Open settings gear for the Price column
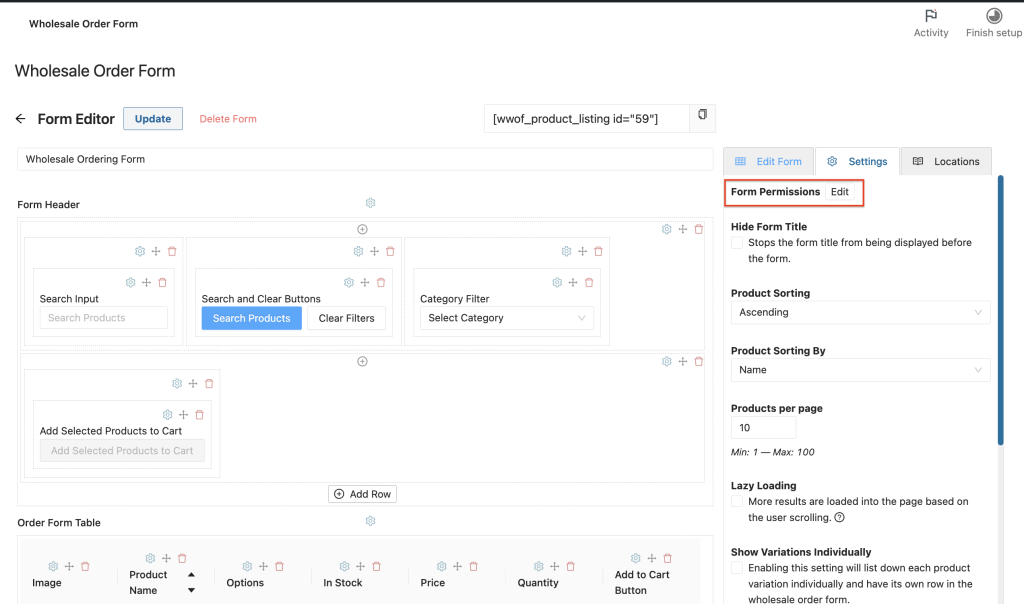The height and width of the screenshot is (604, 1024). (441, 566)
